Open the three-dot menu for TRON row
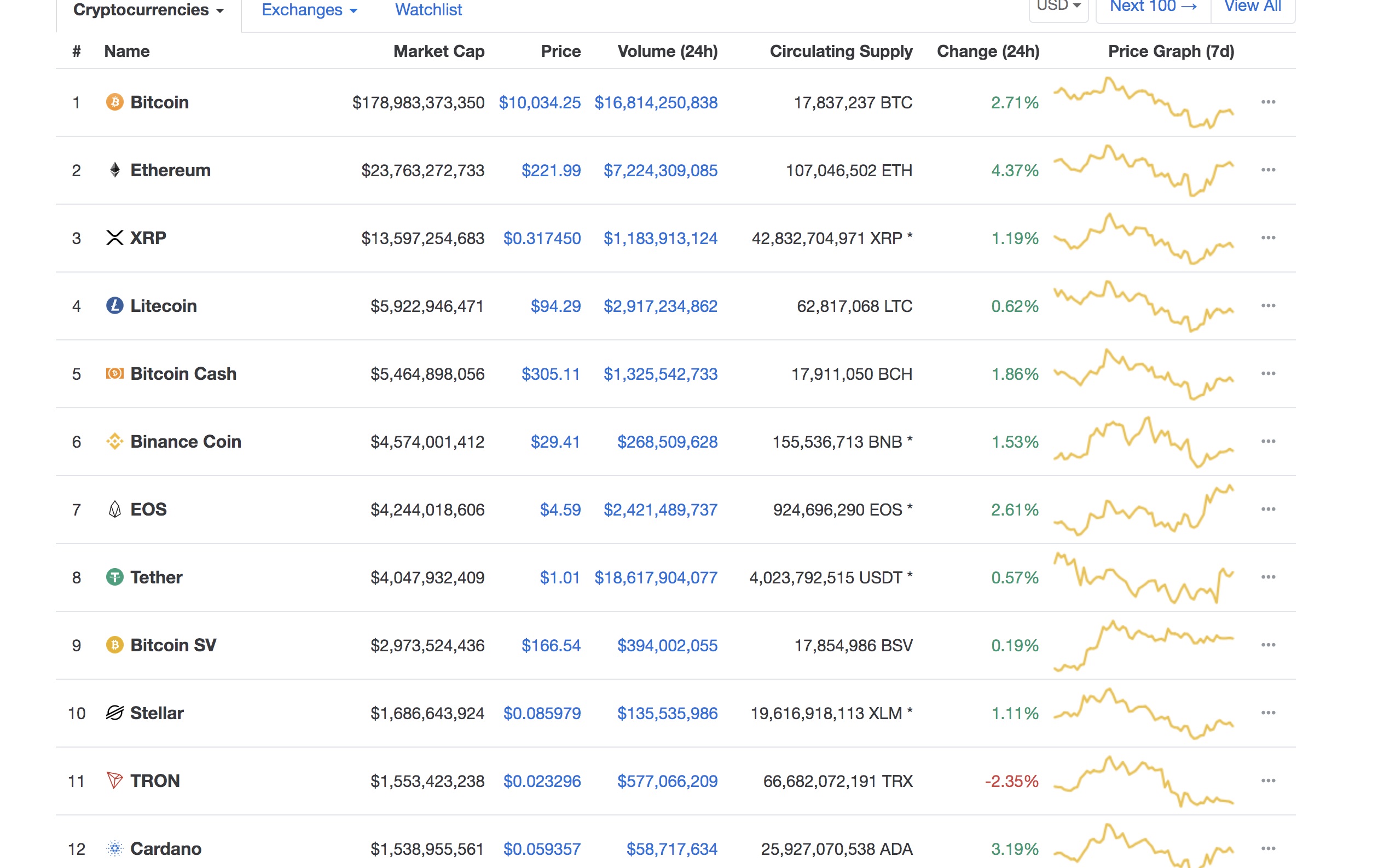The height and width of the screenshot is (868, 1384). coord(1268,781)
